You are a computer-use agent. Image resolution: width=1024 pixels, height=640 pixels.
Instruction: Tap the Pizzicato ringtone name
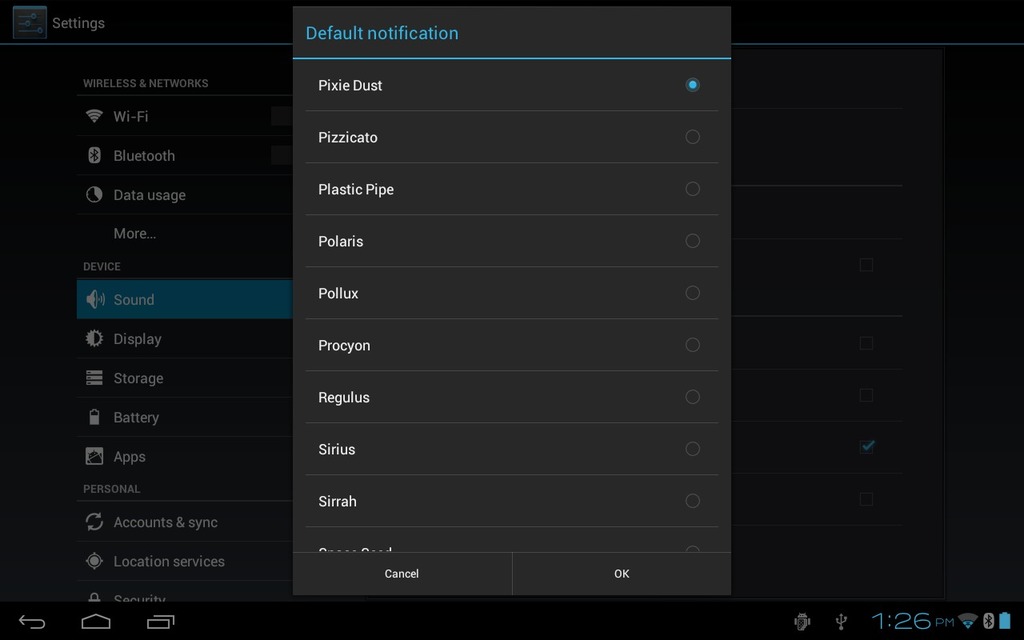347,137
